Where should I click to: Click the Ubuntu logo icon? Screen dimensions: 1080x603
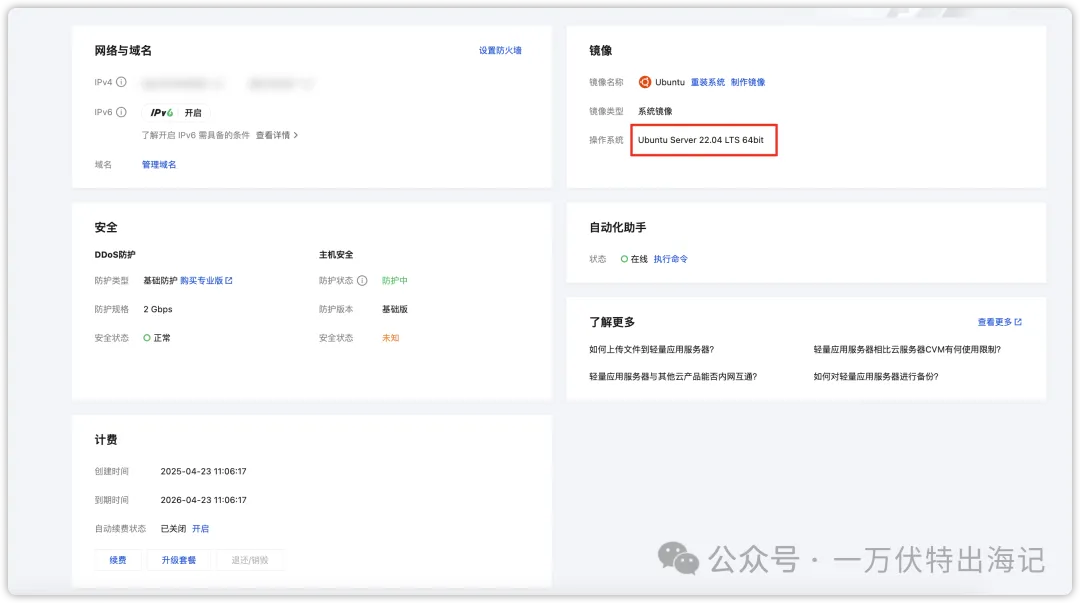tap(645, 82)
